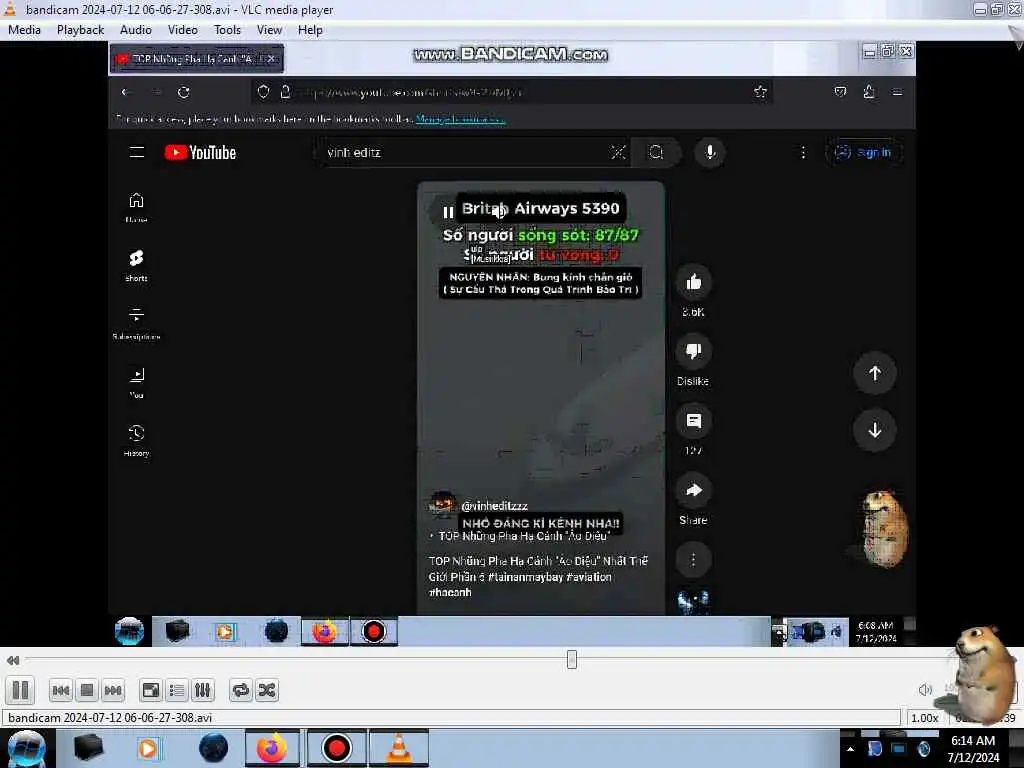The image size is (1024, 768).
Task: Open the Manage bookmarks link in the toolbar
Action: 460,119
